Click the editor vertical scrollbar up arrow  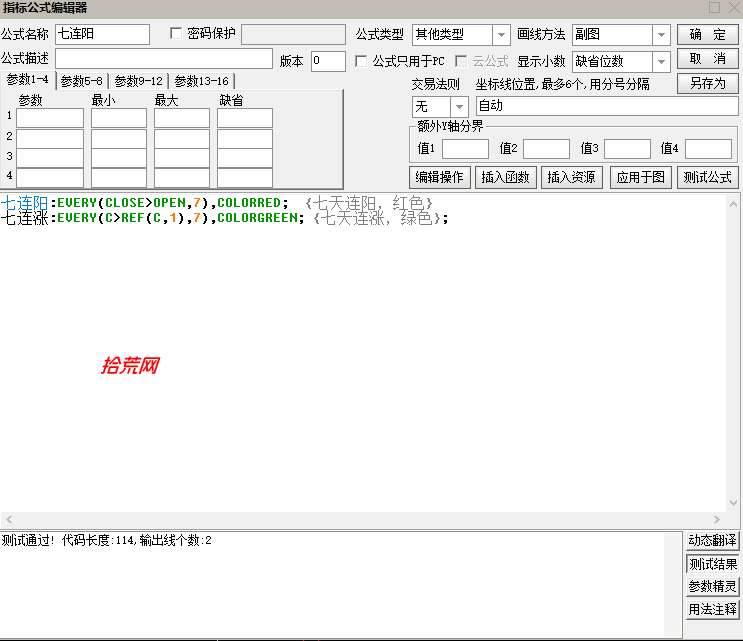tap(733, 204)
